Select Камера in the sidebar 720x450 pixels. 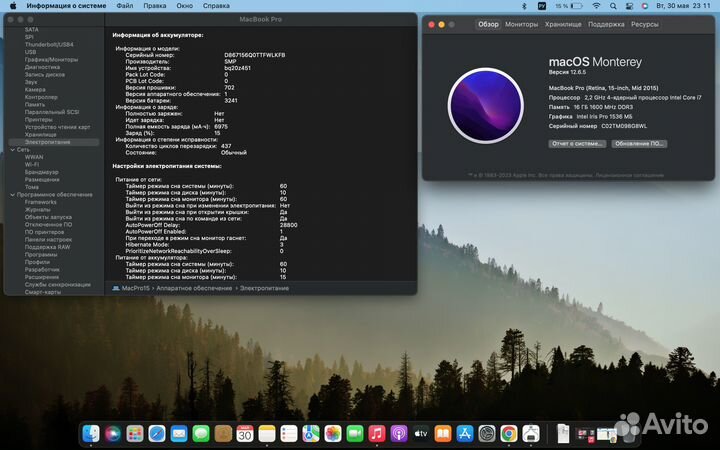pos(35,90)
